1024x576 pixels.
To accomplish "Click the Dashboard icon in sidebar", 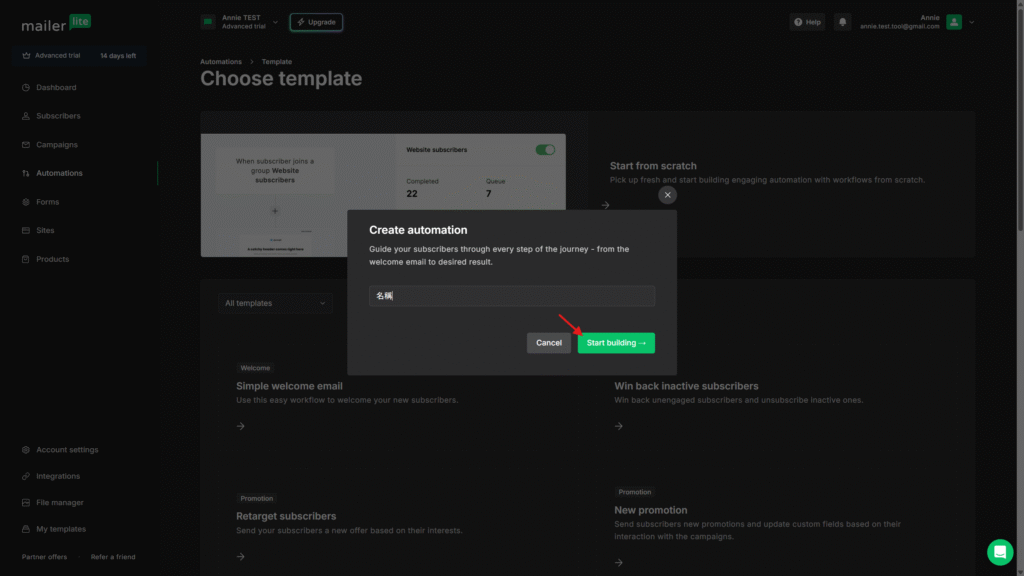I will click(x=26, y=88).
